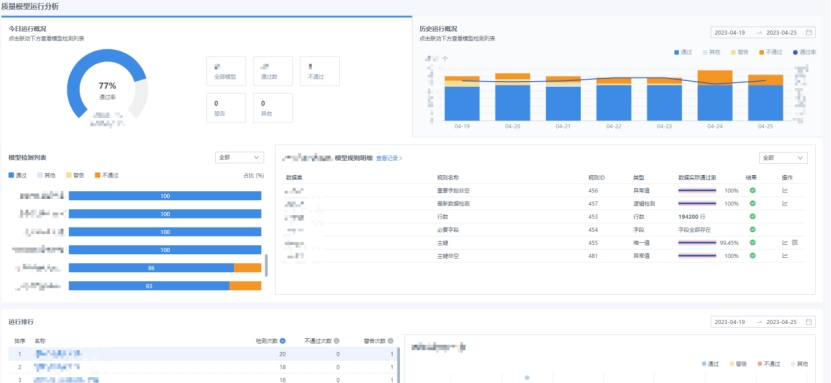Viewport: 831px width, 383px height.
Task: Toggle 警告 legend in 模型检测列表
Action: [x=75, y=175]
